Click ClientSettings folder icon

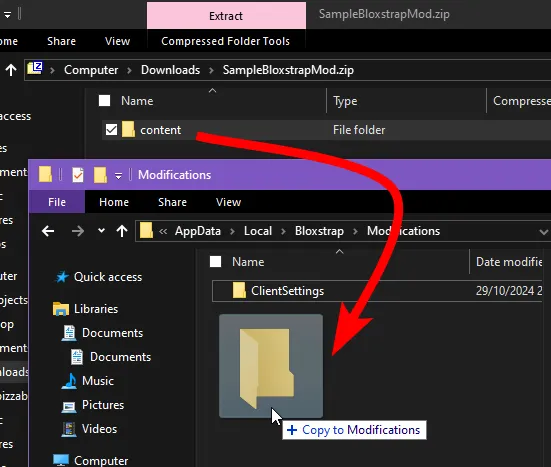239,291
